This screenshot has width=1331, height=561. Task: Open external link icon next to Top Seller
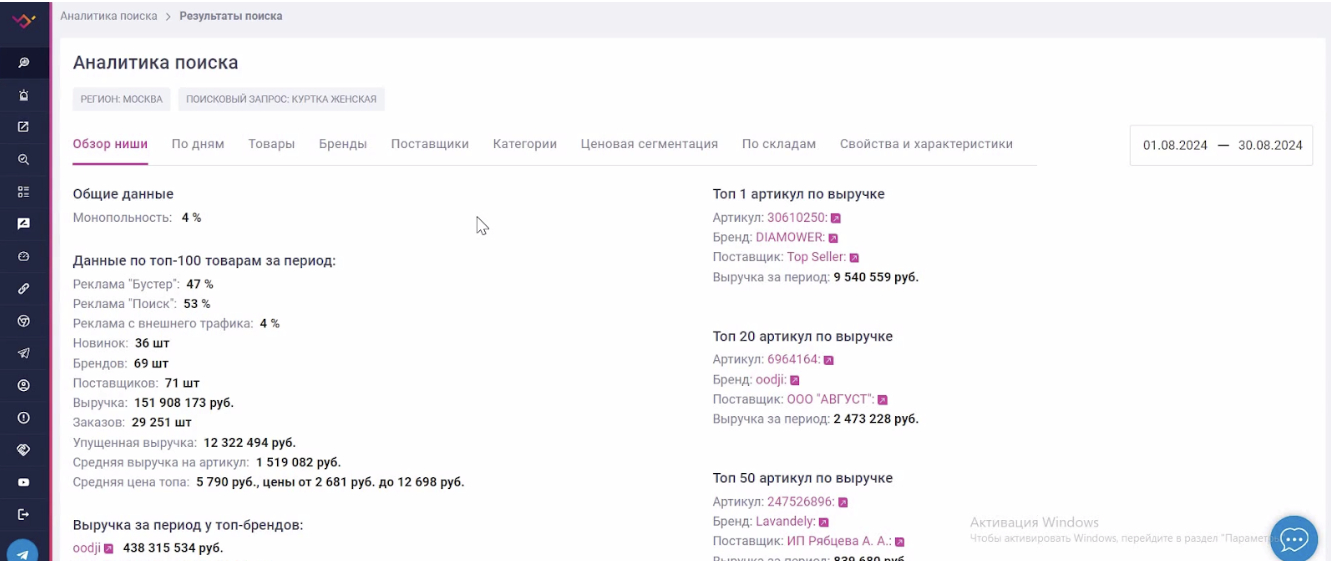(854, 258)
